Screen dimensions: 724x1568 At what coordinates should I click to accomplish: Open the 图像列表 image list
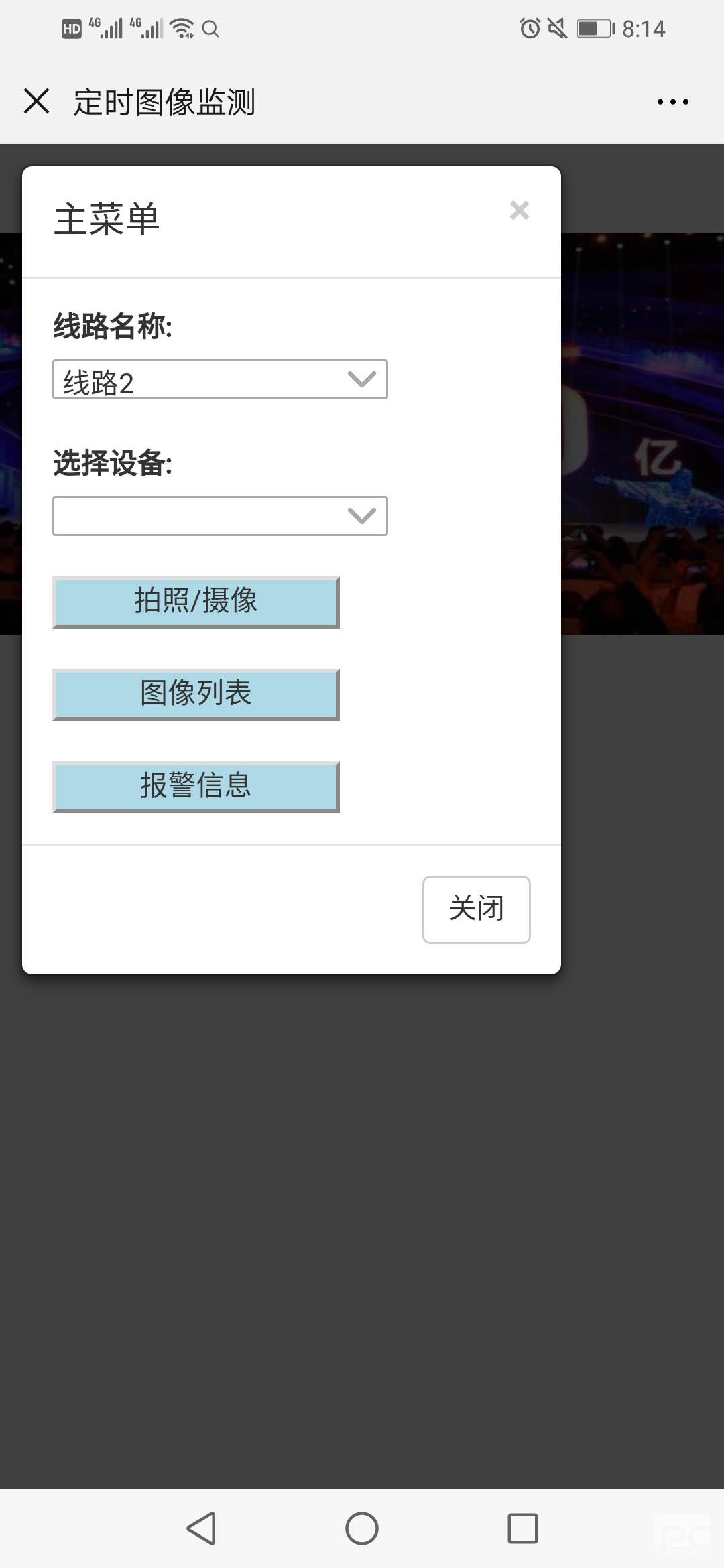pyautogui.click(x=196, y=694)
